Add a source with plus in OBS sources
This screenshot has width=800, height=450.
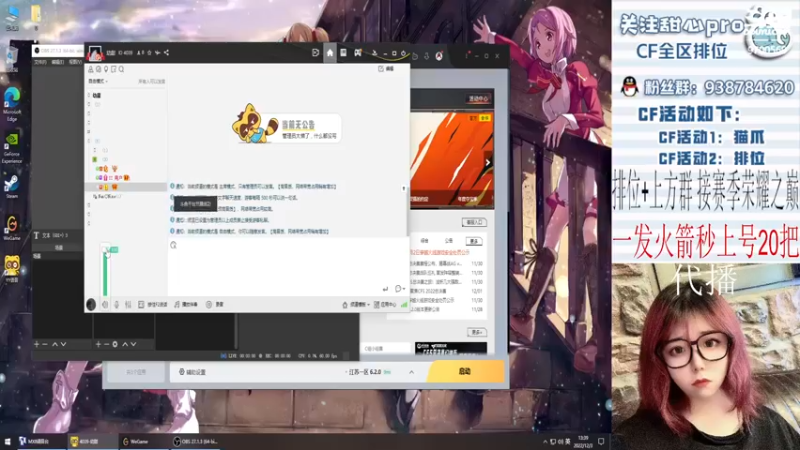coord(98,344)
